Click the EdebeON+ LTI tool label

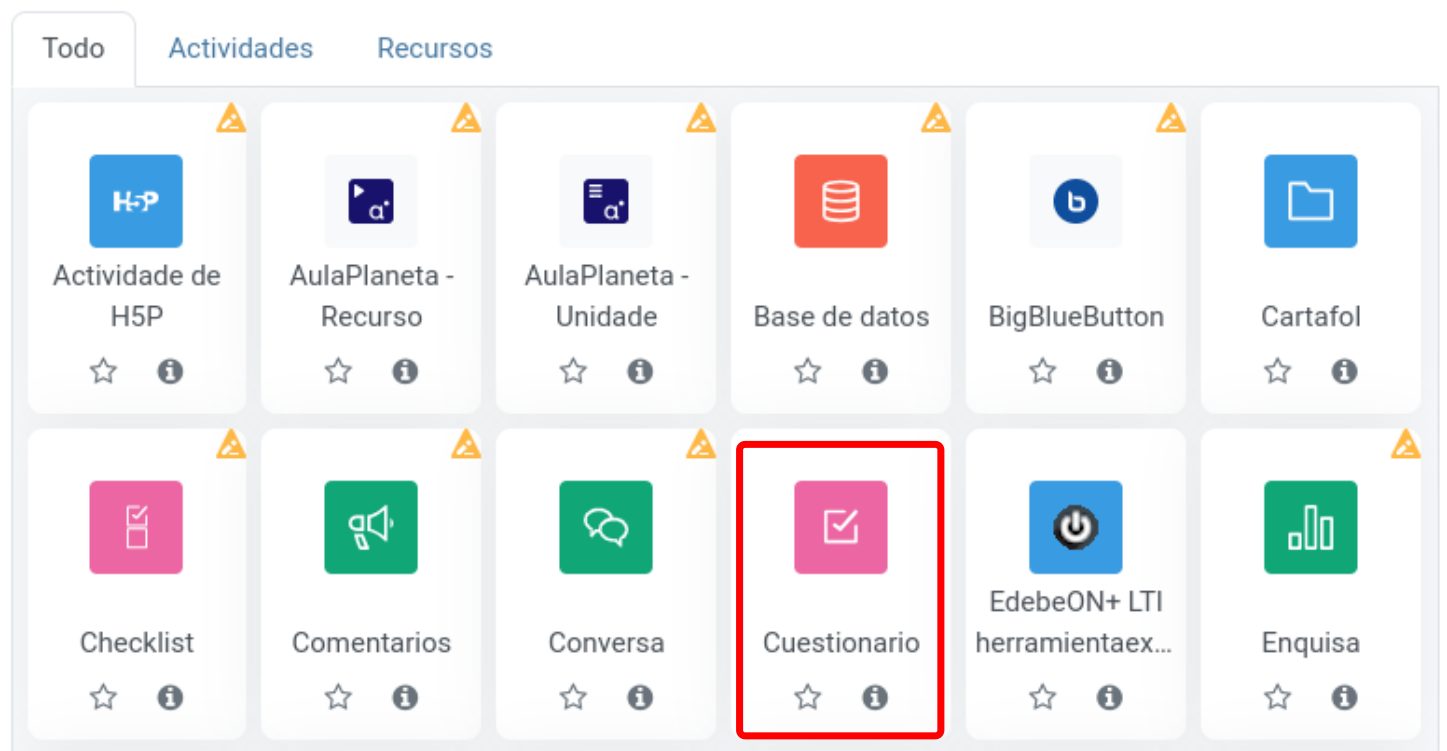pyautogui.click(x=1076, y=622)
